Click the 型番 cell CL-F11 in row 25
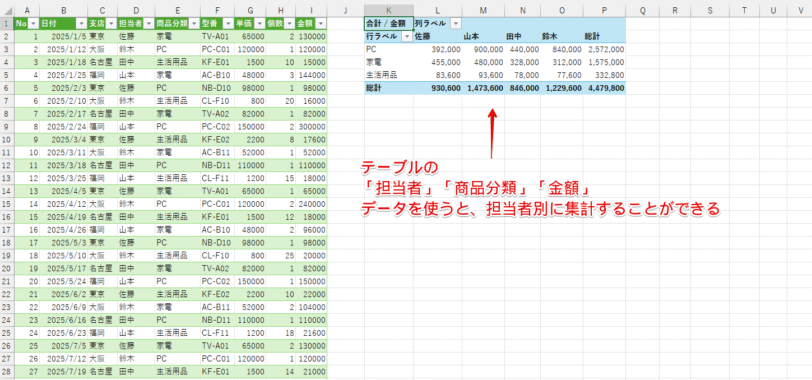The image size is (812, 380). 217,332
